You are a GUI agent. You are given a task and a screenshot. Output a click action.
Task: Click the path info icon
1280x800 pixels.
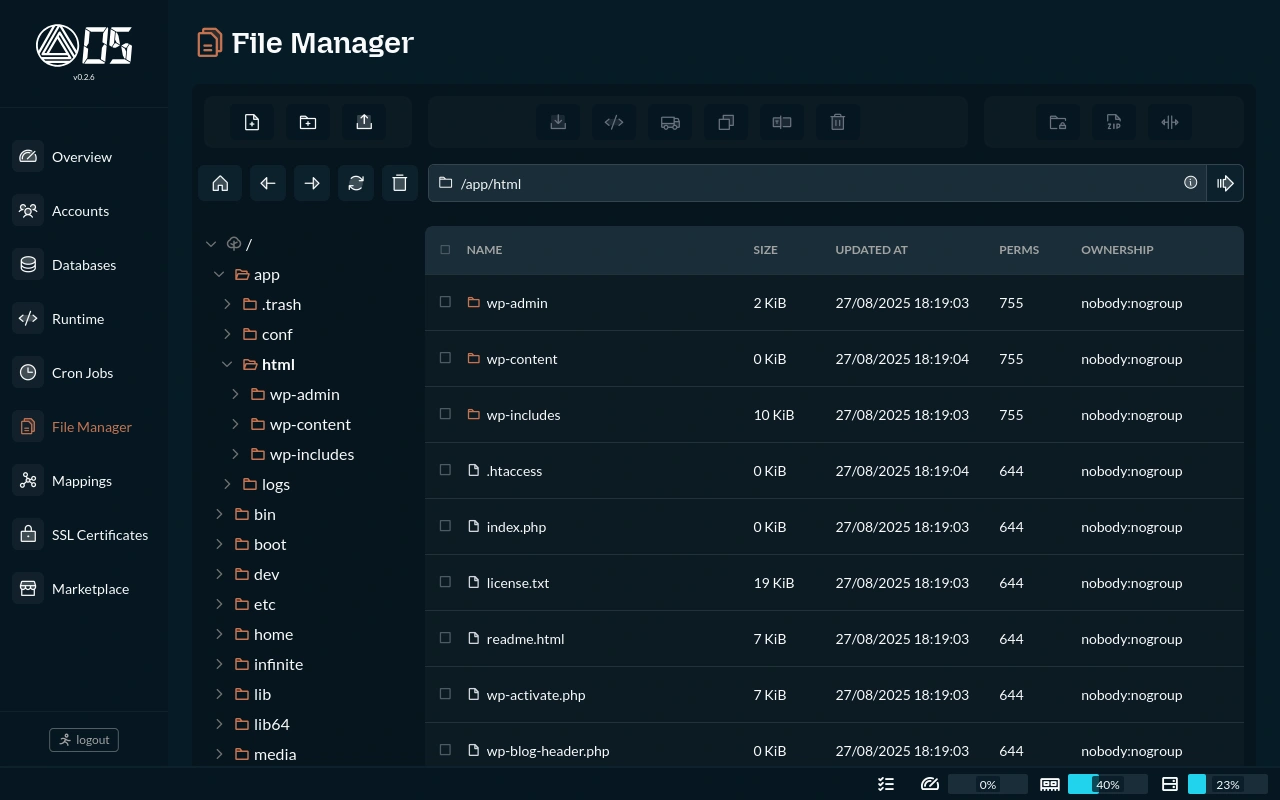1190,183
